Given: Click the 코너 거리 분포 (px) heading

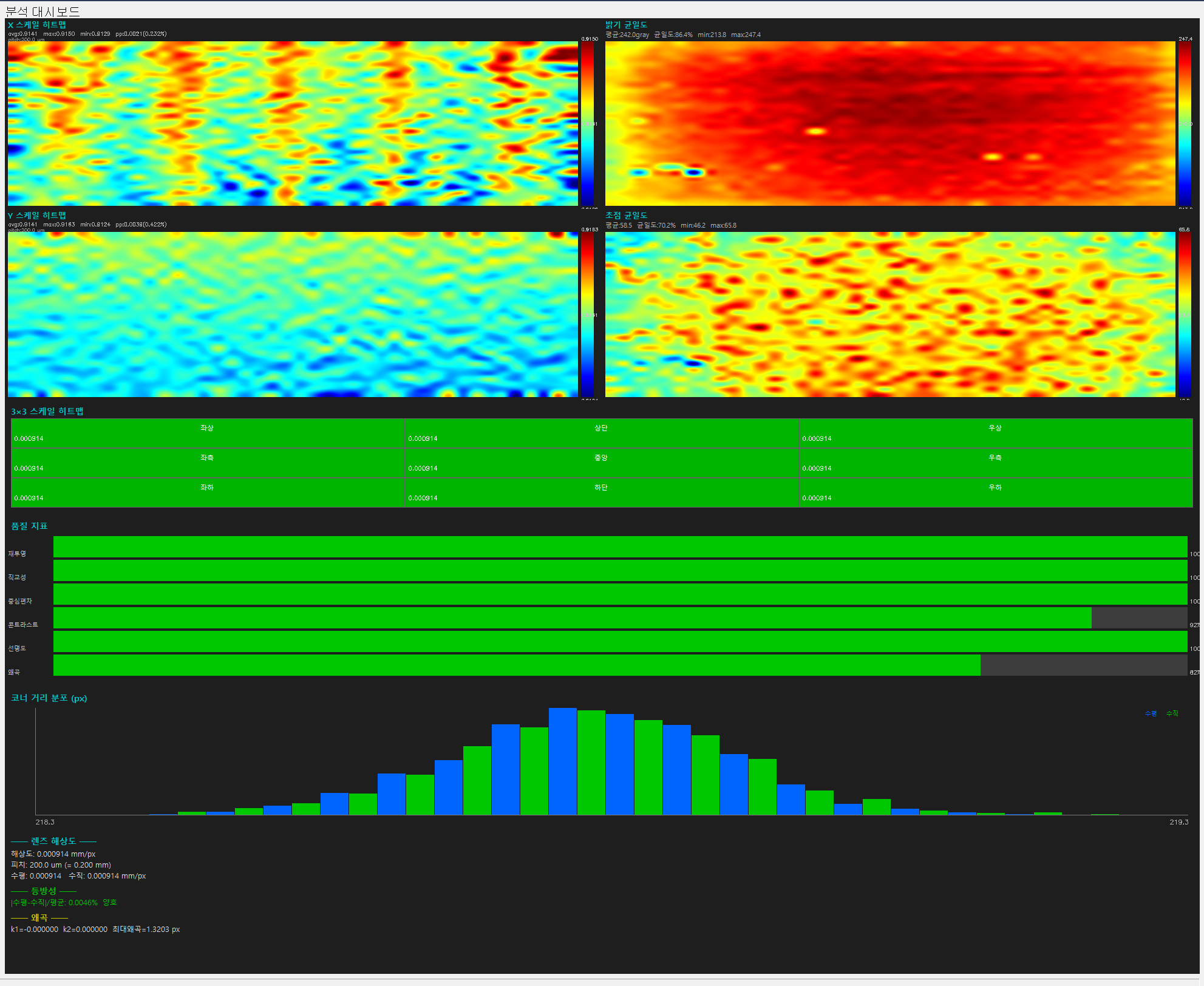Looking at the screenshot, I should [49, 698].
